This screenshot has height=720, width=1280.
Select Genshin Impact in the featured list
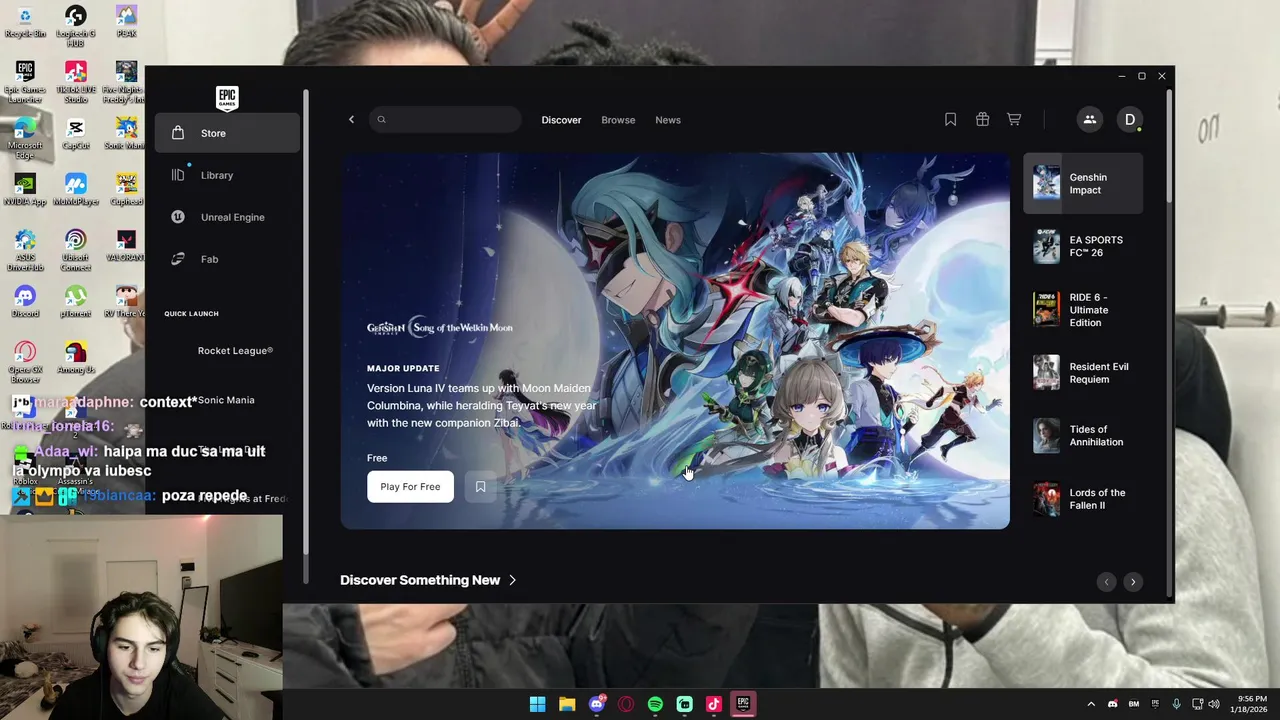tap(1083, 183)
